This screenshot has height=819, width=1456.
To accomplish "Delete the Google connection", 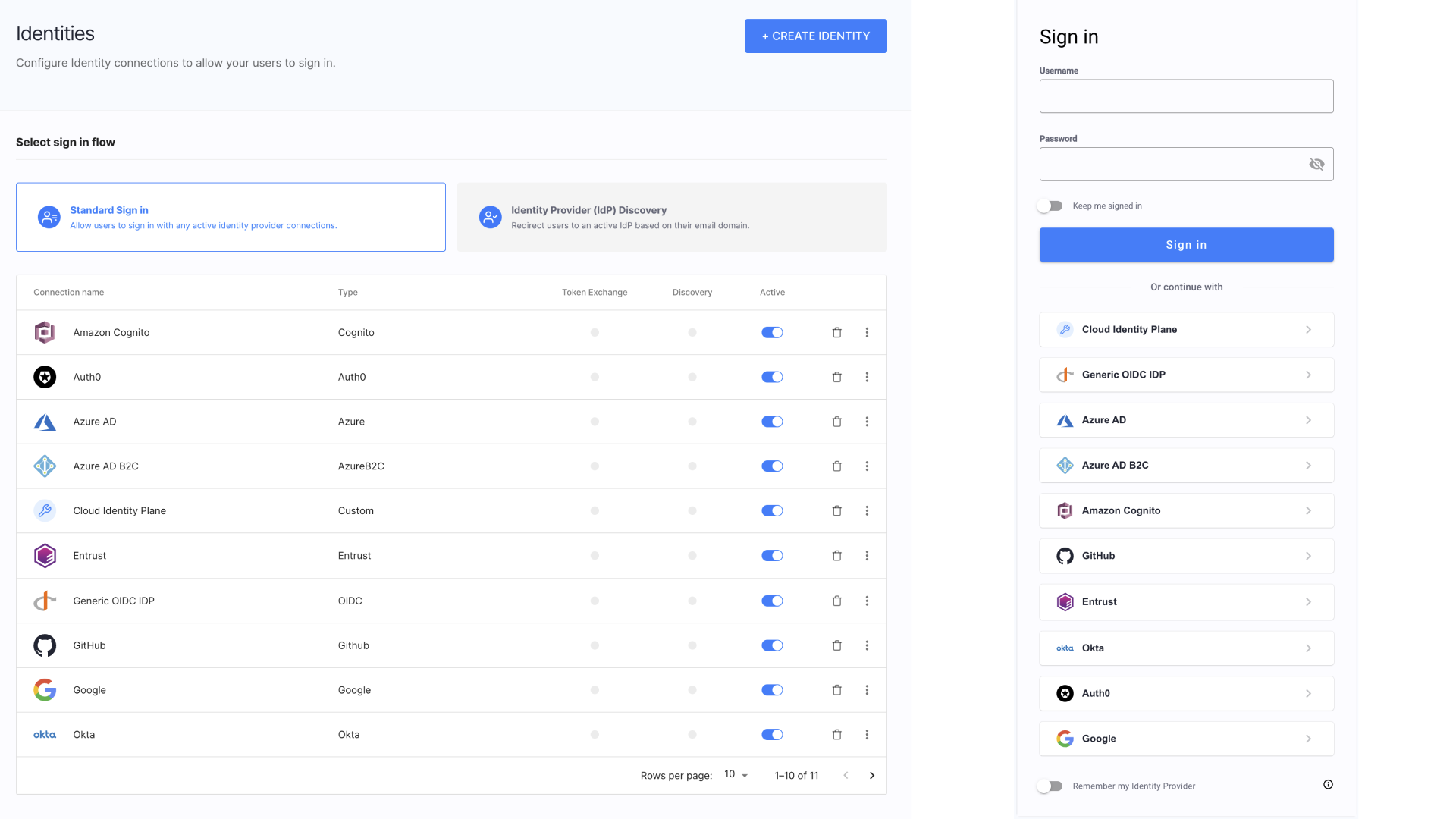I will point(837,690).
